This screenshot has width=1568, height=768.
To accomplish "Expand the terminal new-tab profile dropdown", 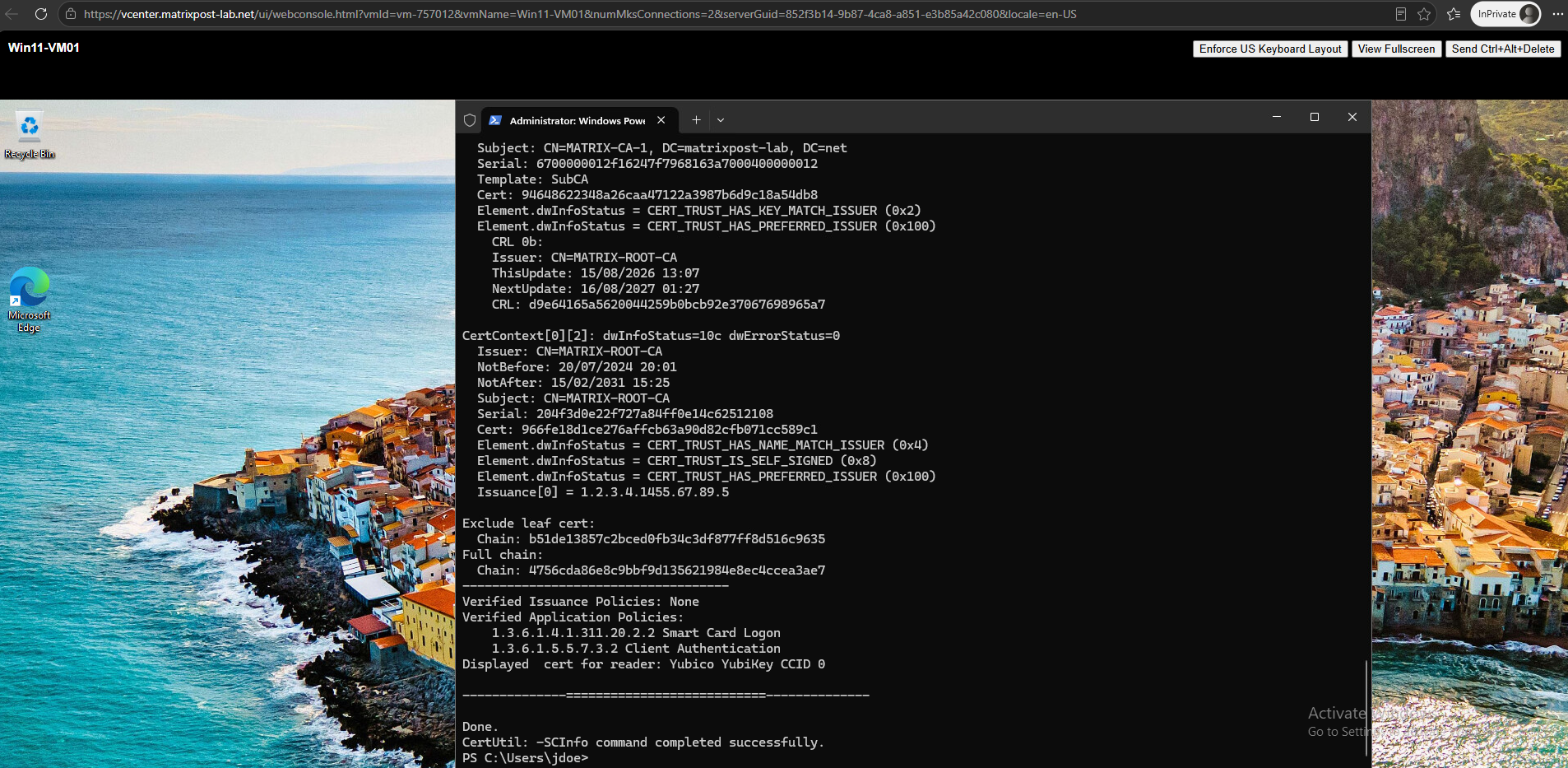I will coord(721,120).
